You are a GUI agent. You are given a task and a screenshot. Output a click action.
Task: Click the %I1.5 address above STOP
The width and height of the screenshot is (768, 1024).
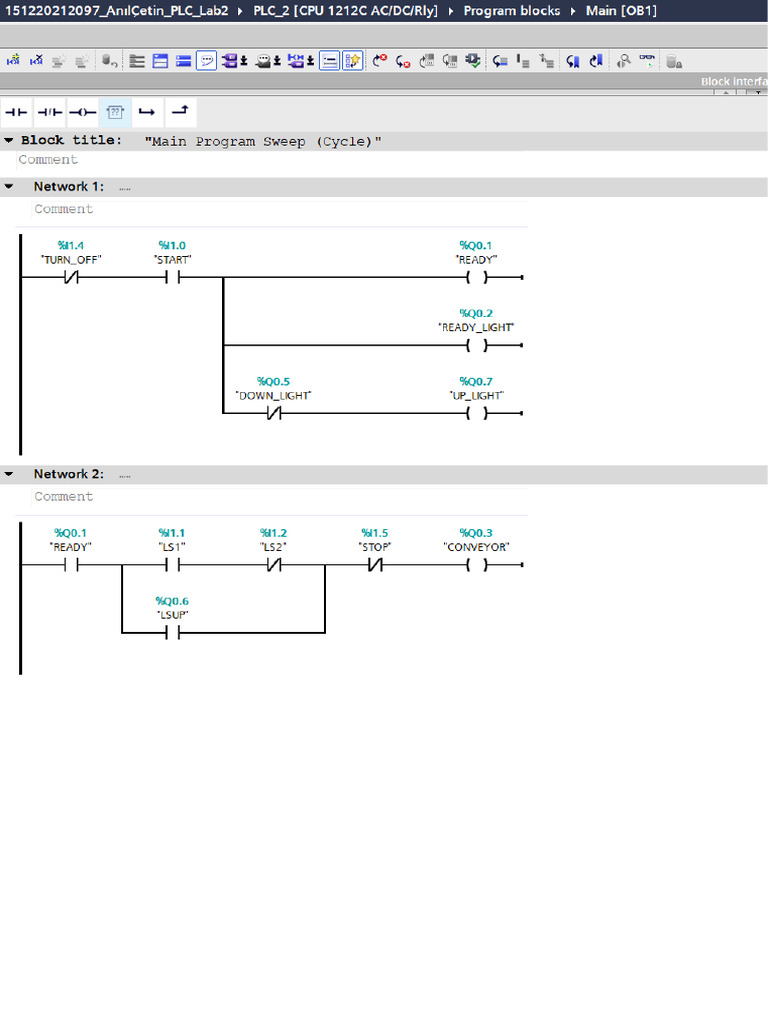pyautogui.click(x=375, y=533)
